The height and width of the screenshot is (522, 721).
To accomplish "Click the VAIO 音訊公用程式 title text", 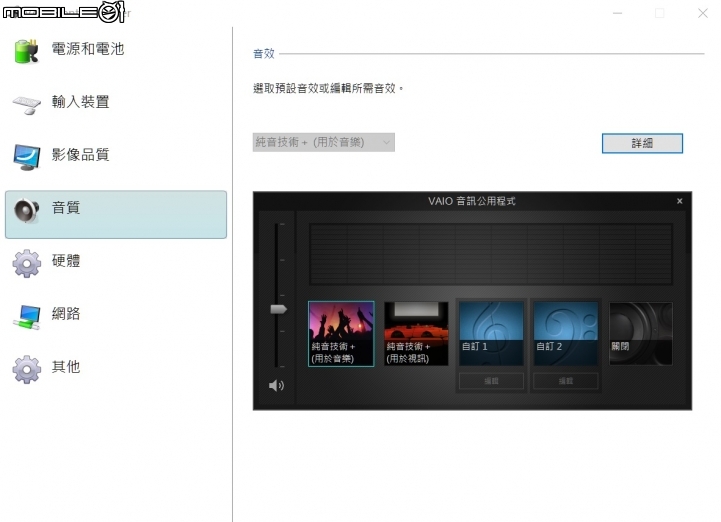I will click(472, 201).
